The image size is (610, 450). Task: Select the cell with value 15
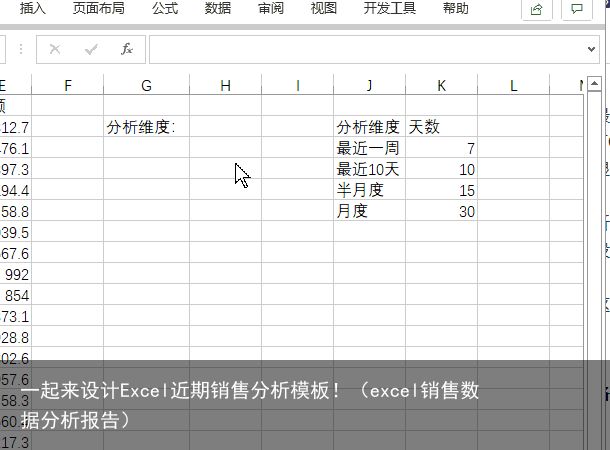(x=442, y=190)
